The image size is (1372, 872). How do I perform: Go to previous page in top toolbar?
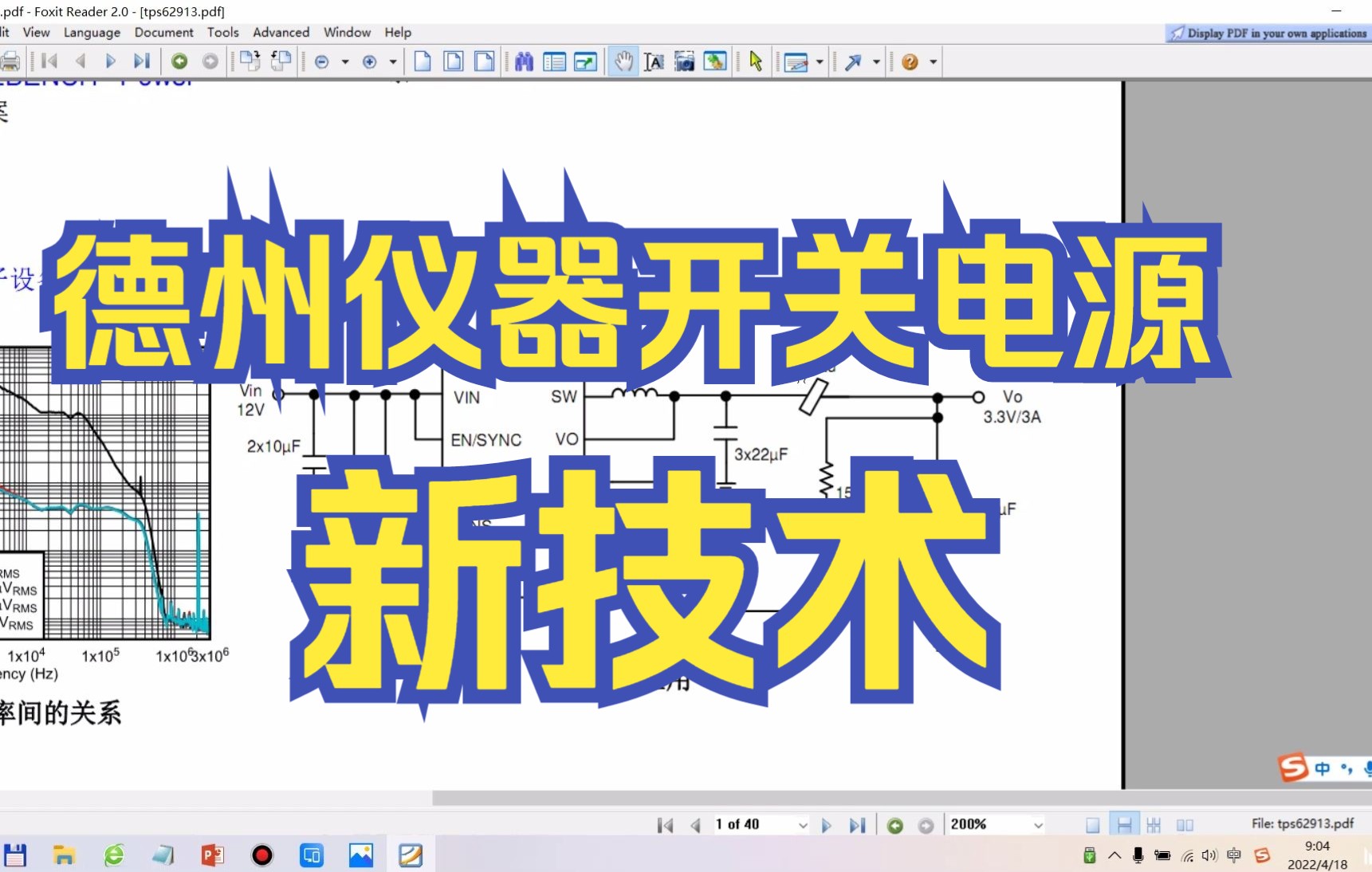[x=80, y=61]
